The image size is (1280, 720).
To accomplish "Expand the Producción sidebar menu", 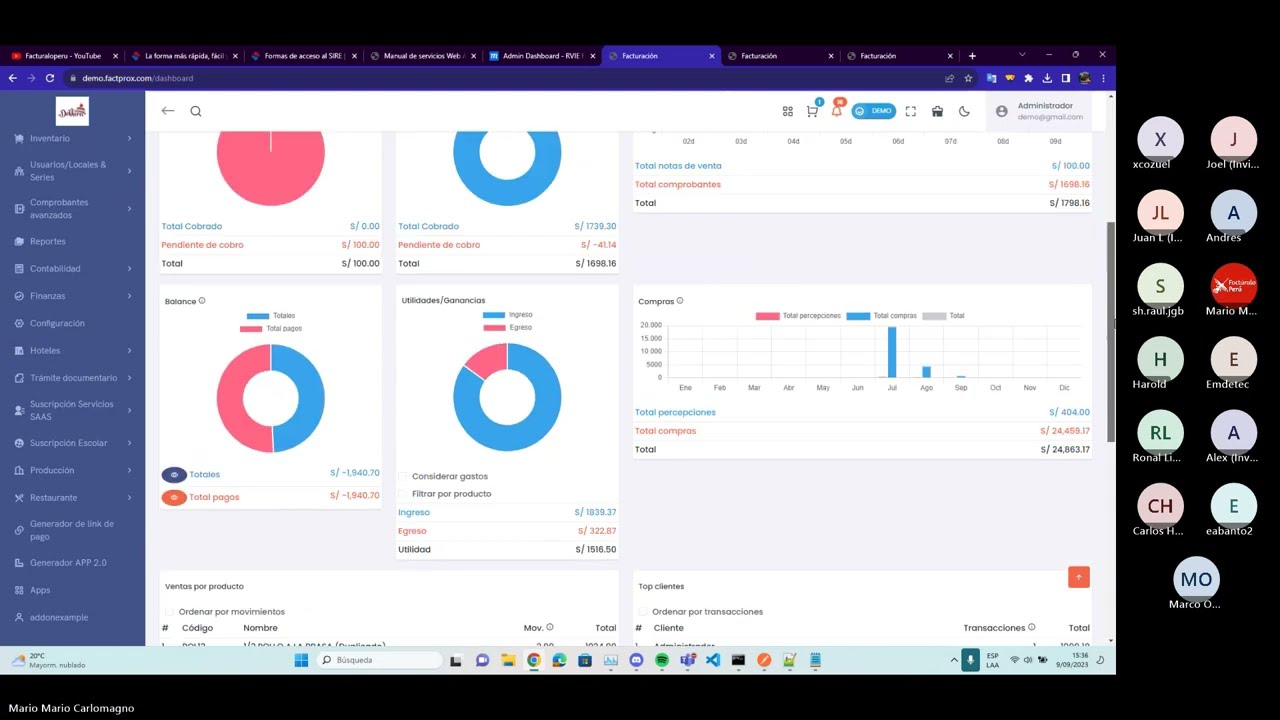I will [72, 470].
